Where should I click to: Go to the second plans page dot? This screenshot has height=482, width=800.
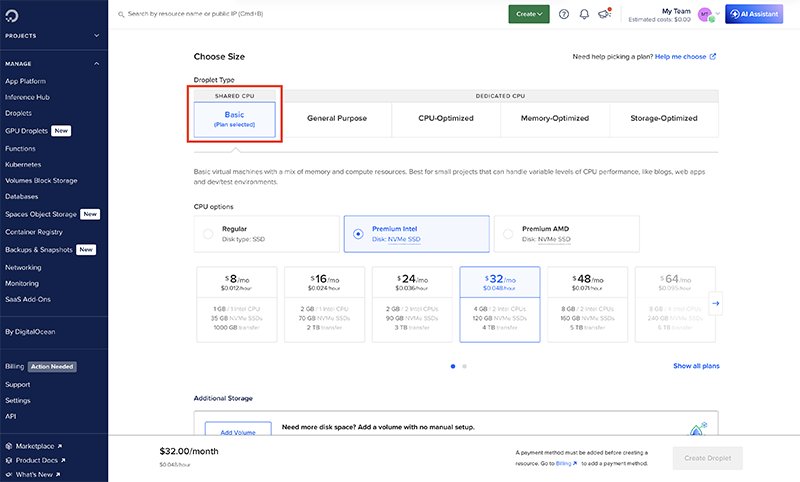coord(464,366)
